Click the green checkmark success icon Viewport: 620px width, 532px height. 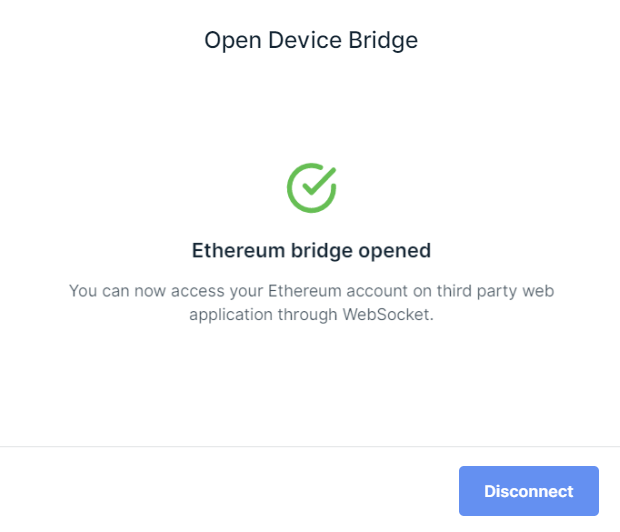pos(311,187)
